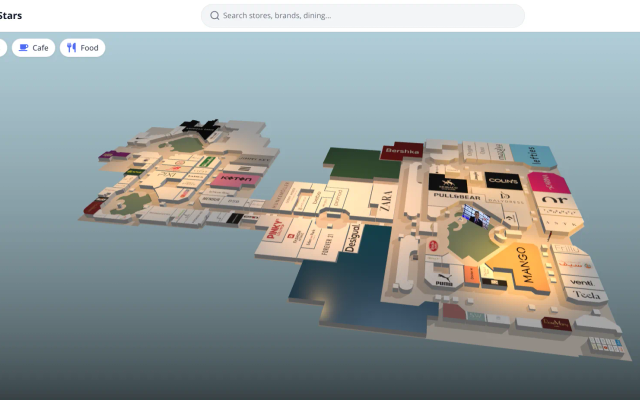The width and height of the screenshot is (640, 400).
Task: Click the Tecla store label
Action: (x=587, y=295)
